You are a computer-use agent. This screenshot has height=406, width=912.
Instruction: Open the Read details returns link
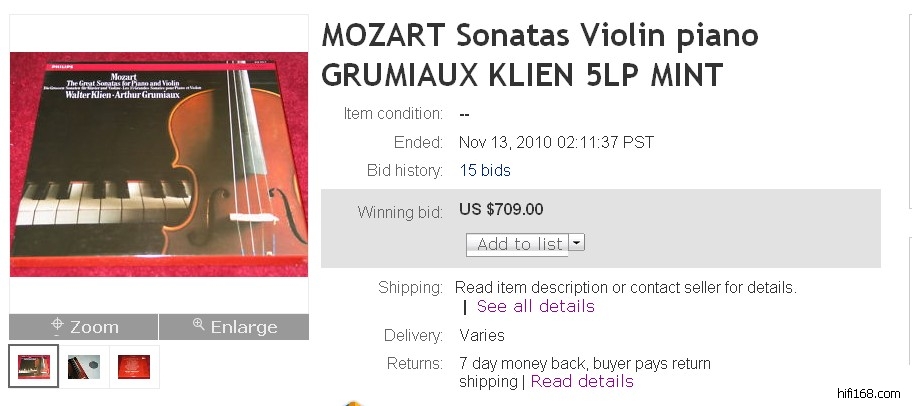tap(582, 381)
